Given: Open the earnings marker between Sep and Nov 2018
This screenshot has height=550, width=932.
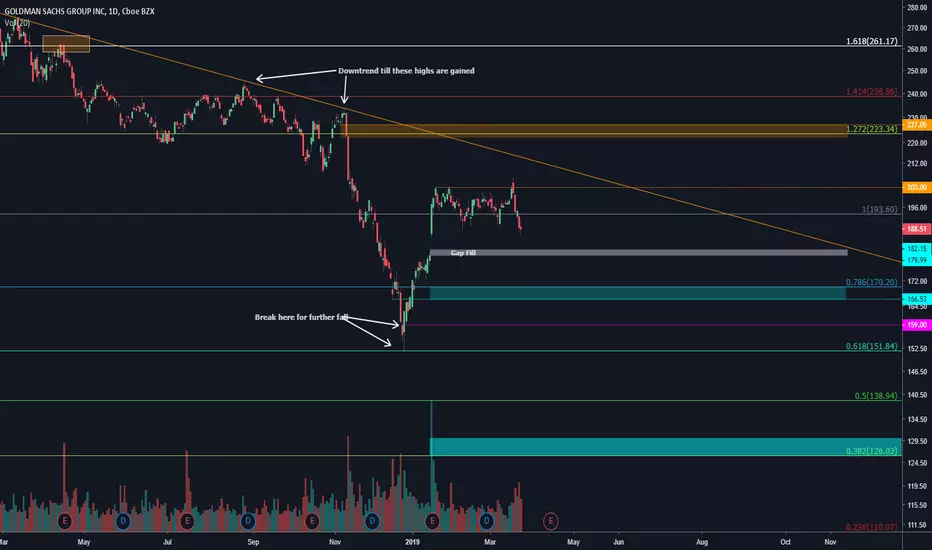Looking at the screenshot, I should [x=311, y=521].
